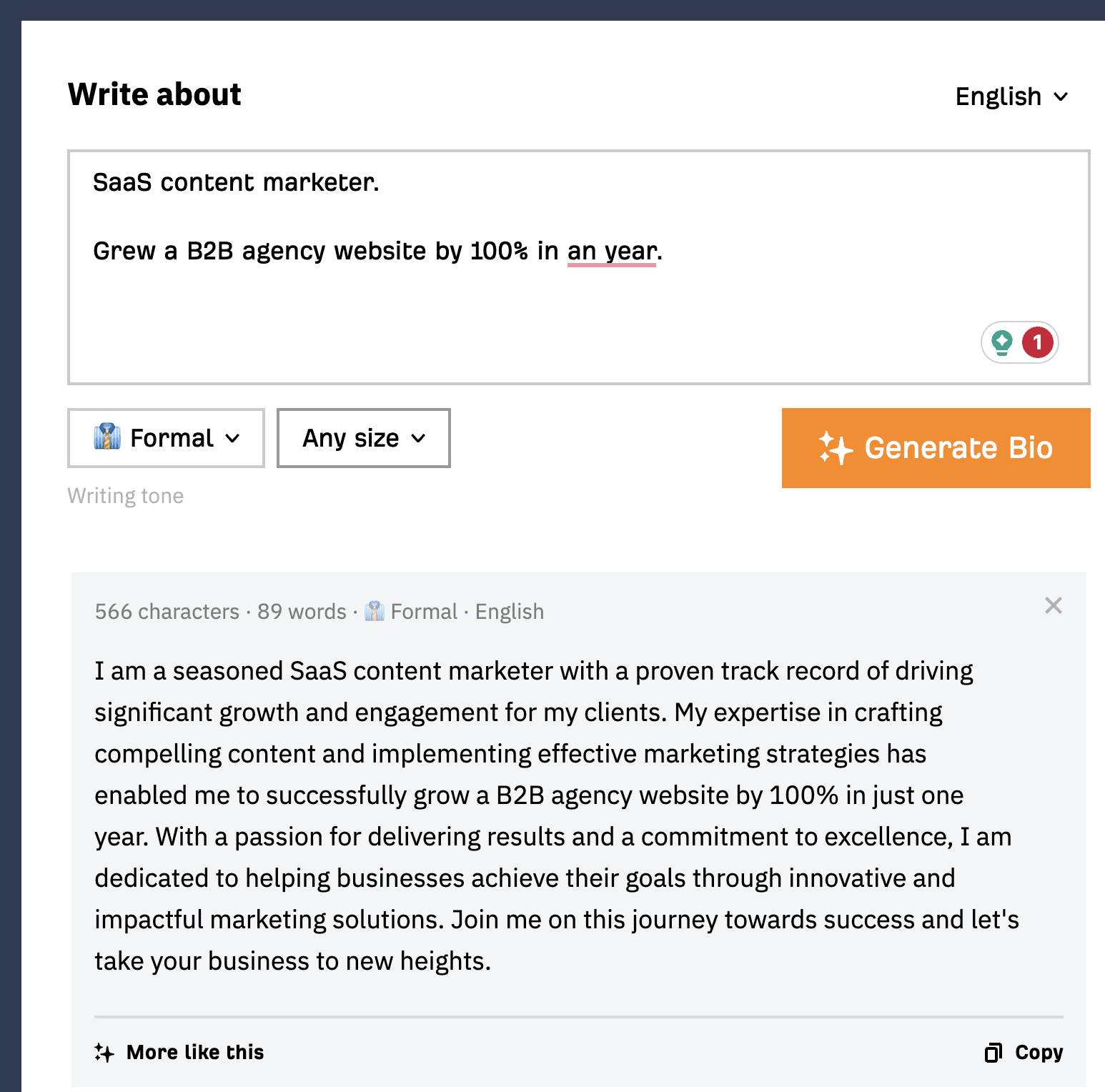Click the chevron on the English selector

coord(1061,96)
